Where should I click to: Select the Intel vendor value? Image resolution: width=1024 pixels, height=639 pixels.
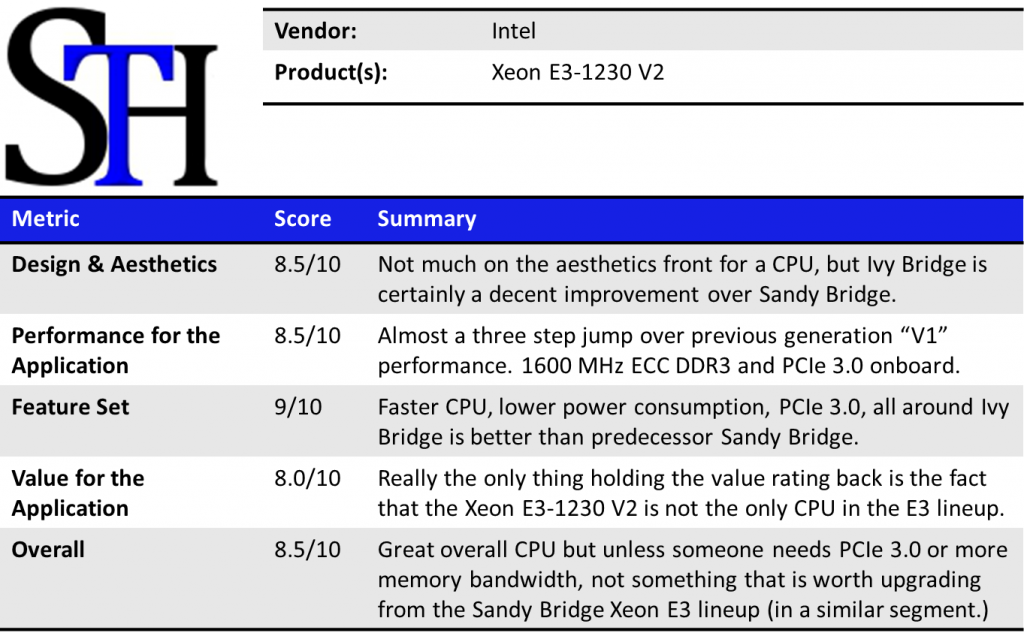coord(514,32)
